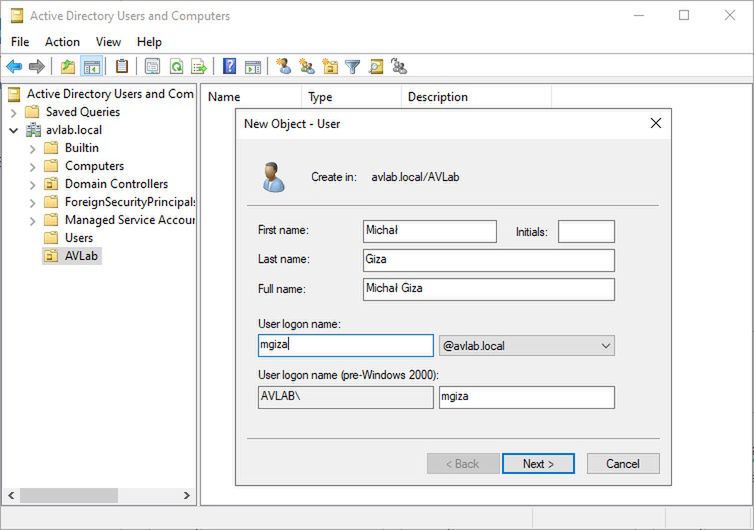Click the blue Back arrow in toolbar
754x530 pixels.
pyautogui.click(x=14, y=67)
